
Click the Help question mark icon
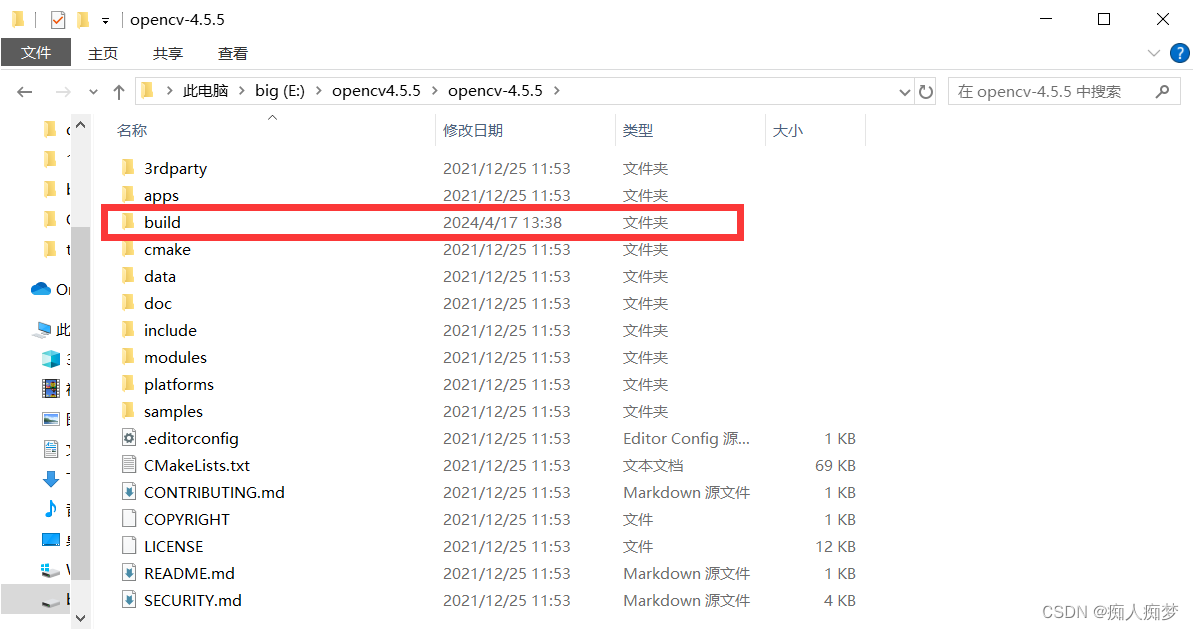[x=1180, y=53]
